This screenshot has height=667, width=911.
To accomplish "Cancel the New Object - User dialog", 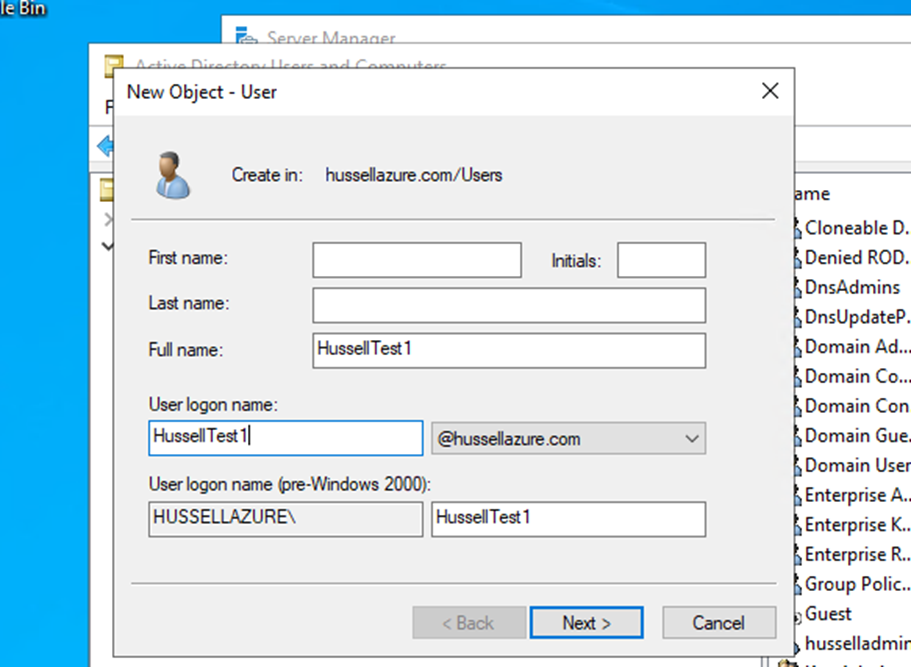I will [x=719, y=622].
